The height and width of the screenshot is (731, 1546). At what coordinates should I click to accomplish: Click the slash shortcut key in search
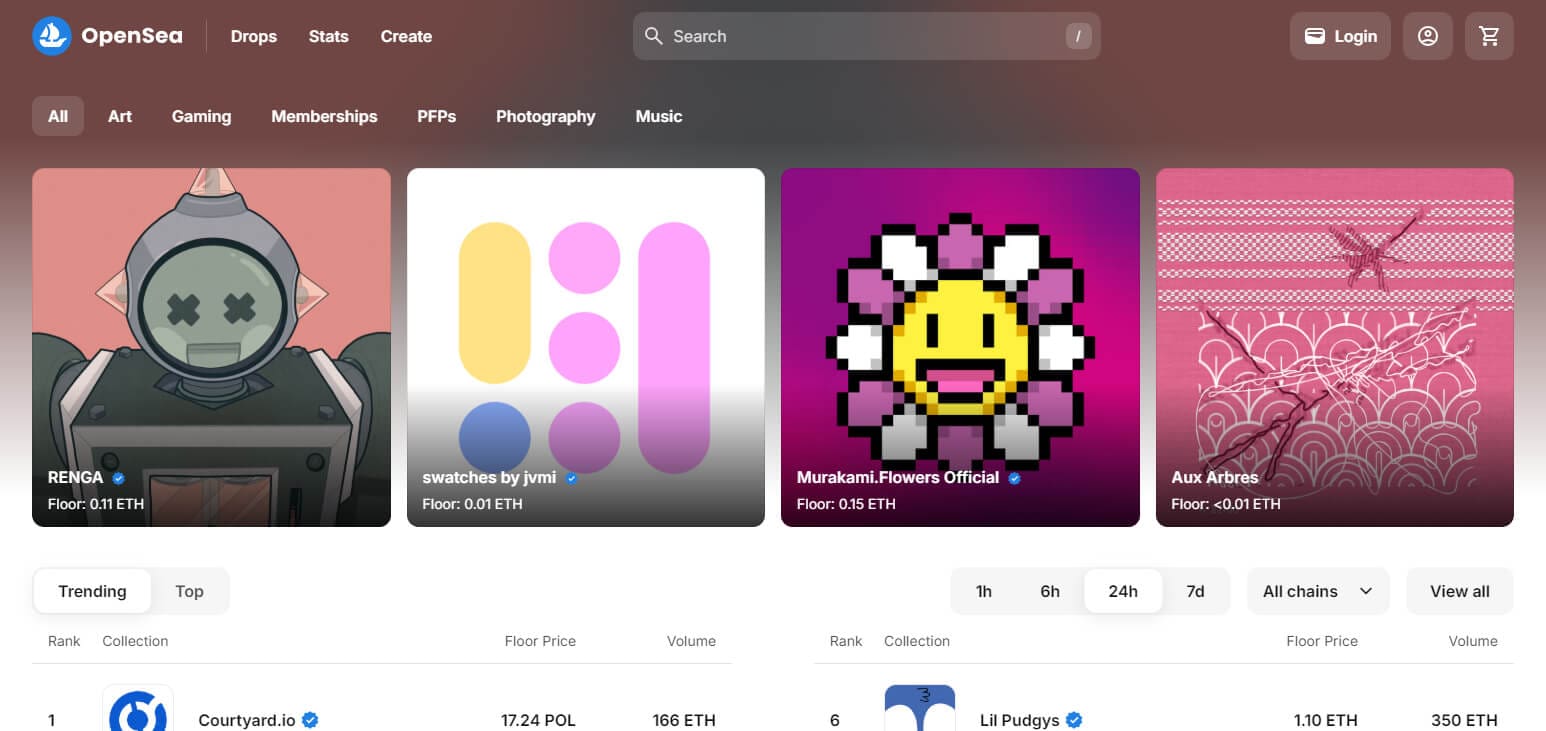coord(1077,36)
